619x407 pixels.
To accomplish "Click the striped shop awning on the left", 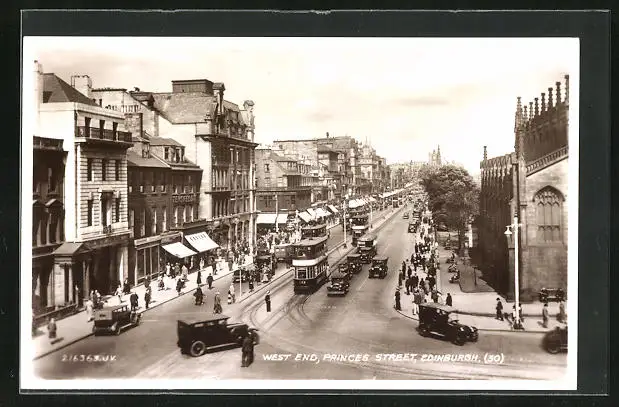I will click(201, 242).
